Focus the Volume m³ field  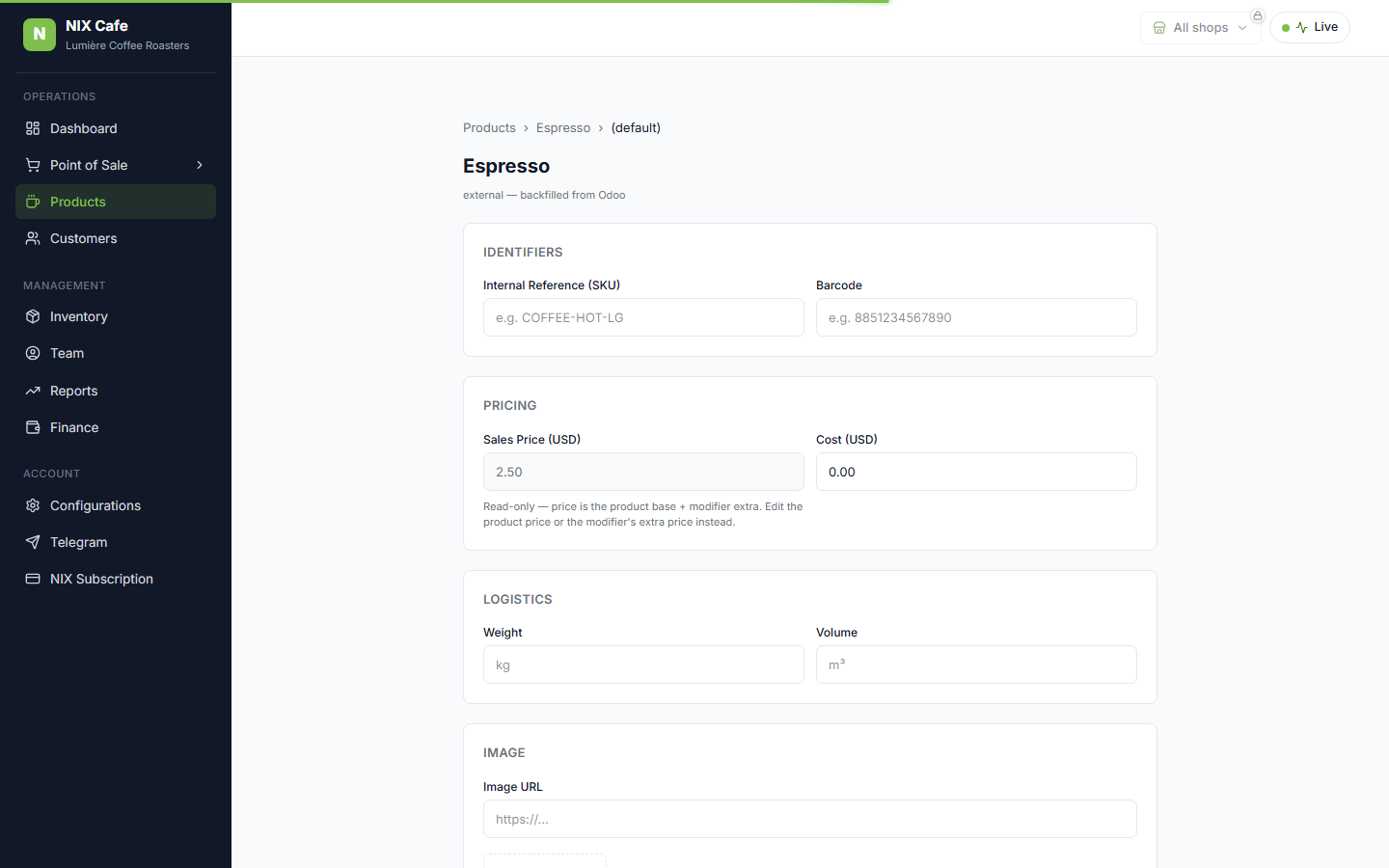point(976,665)
